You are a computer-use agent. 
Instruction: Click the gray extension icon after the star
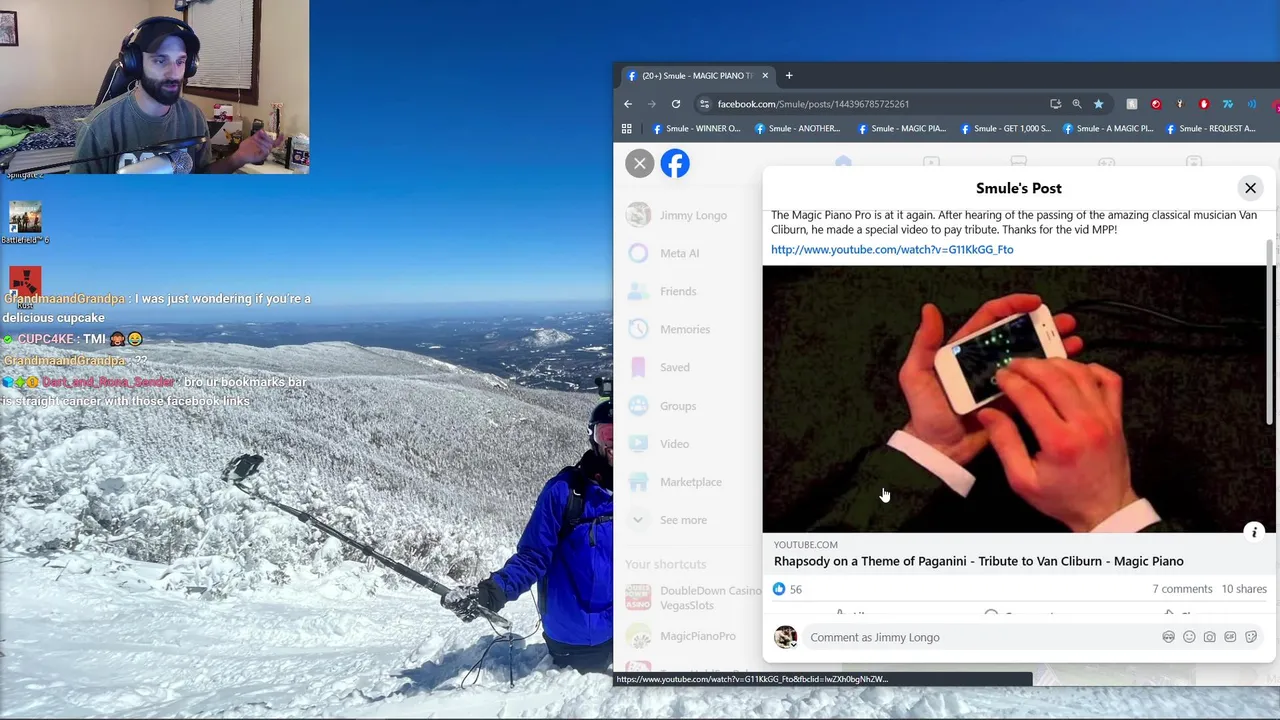(1132, 104)
